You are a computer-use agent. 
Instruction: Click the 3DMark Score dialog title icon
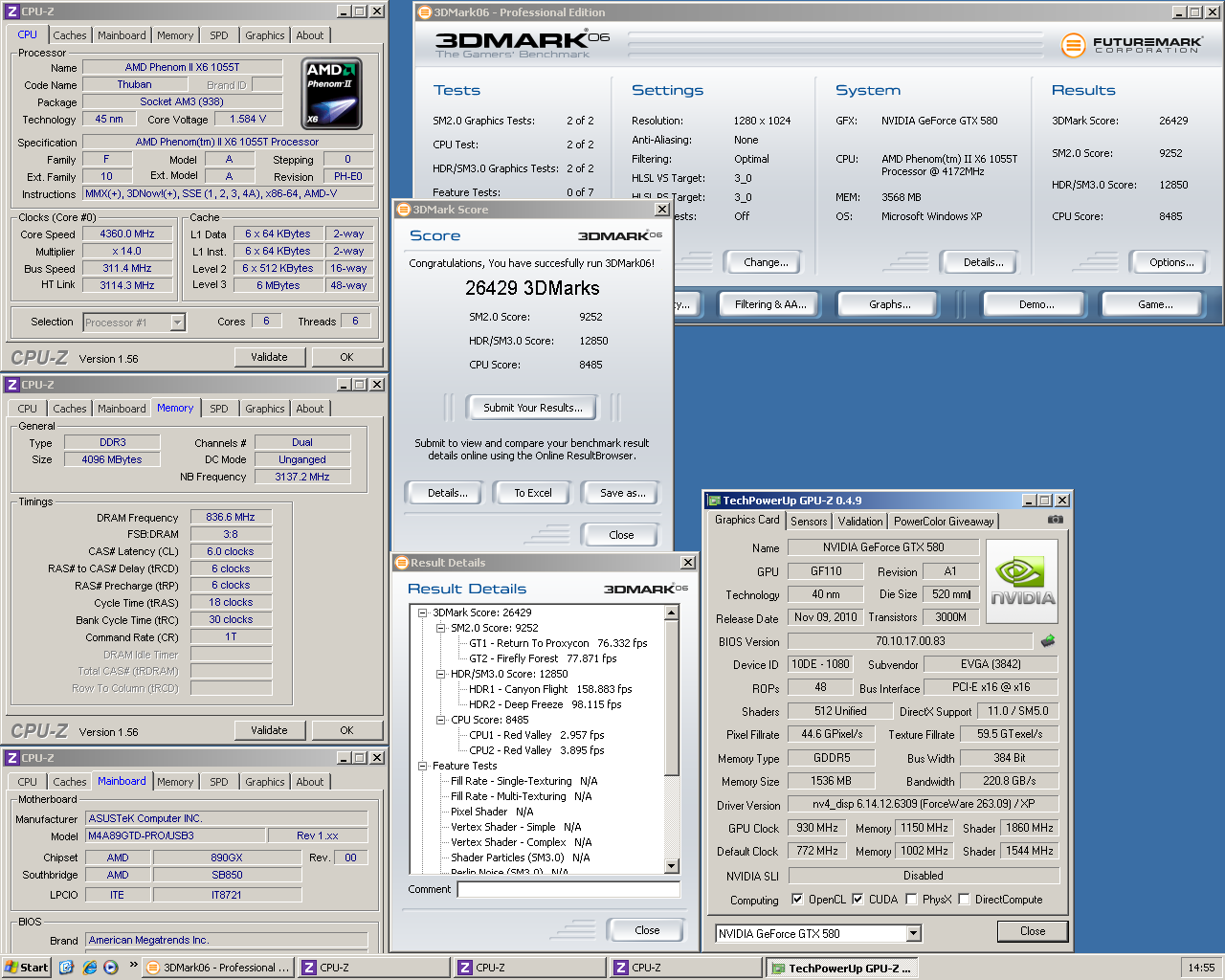(404, 210)
